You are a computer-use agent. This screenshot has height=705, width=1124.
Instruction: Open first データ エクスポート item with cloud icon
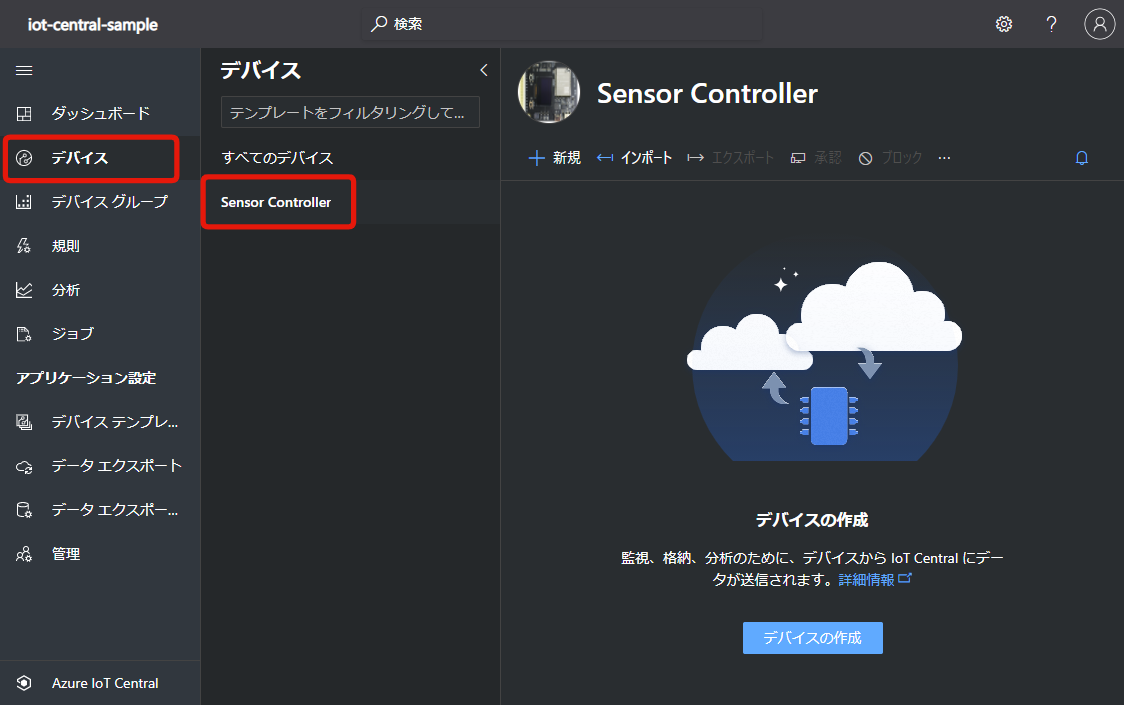[x=100, y=466]
